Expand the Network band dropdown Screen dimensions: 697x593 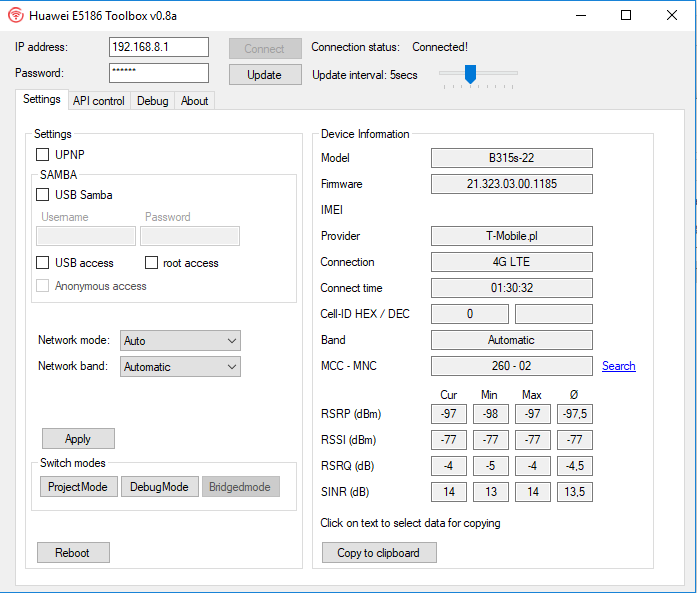(180, 367)
